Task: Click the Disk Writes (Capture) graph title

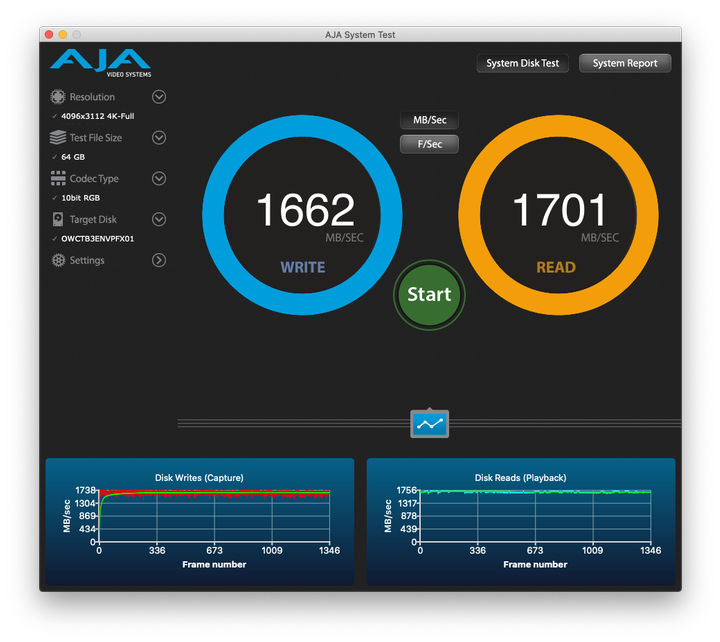Action: [199, 478]
